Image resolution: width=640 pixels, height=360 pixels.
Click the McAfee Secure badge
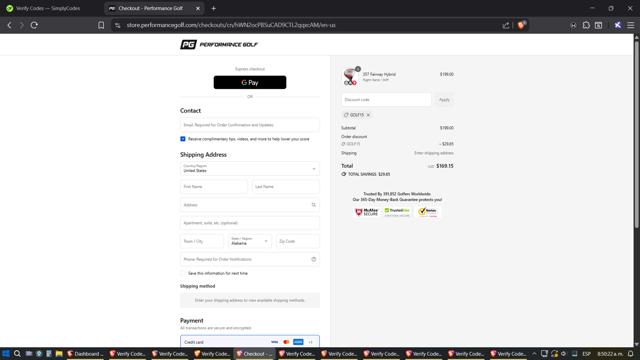[367, 212]
